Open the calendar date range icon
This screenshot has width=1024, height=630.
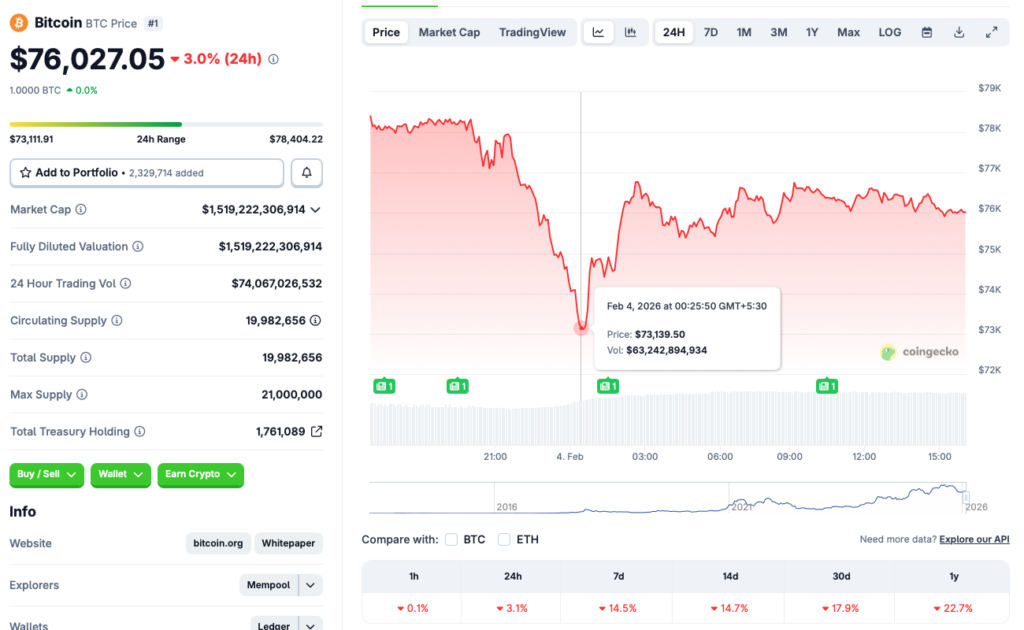926,31
